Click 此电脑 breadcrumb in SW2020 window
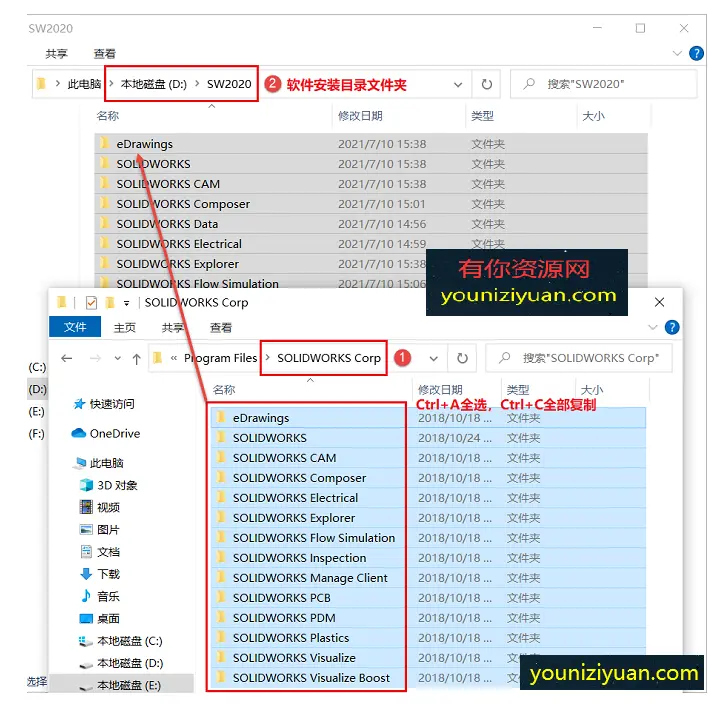This screenshot has height=704, width=717. tap(84, 84)
